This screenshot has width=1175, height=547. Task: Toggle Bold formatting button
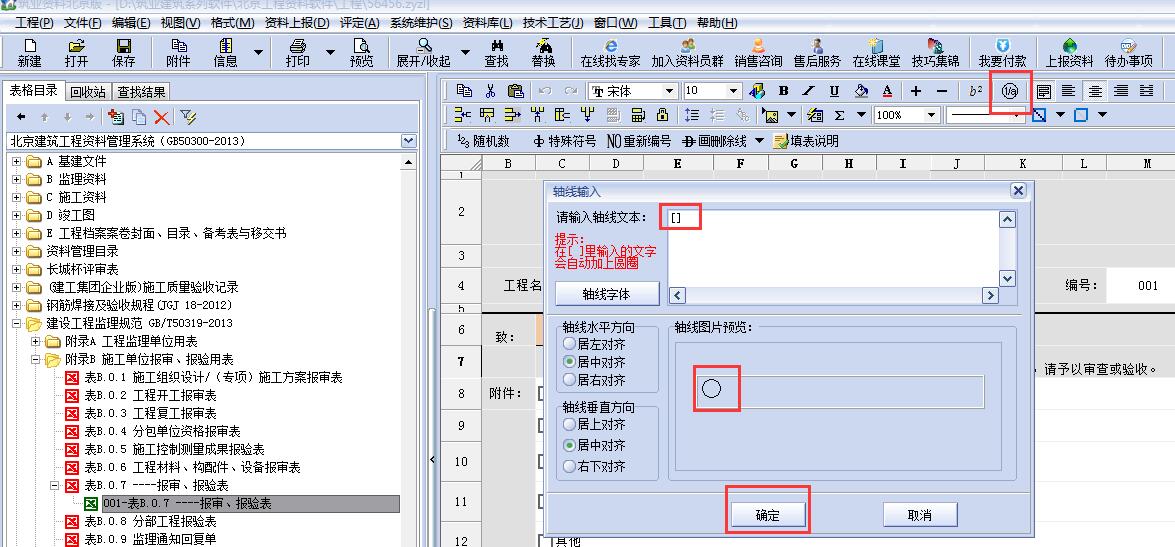tap(783, 91)
